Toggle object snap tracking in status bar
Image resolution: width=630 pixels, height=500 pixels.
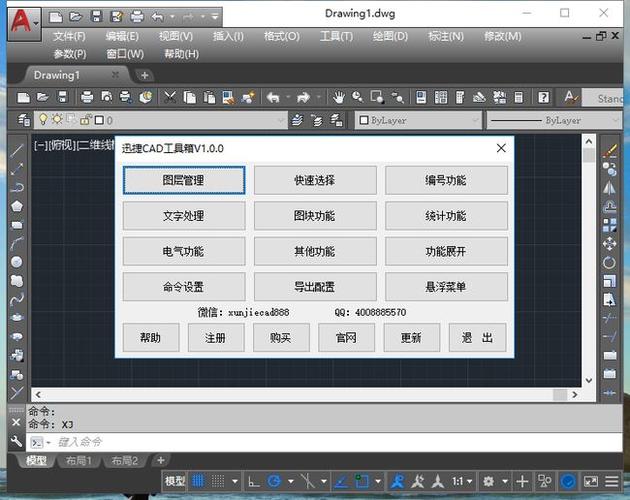click(342, 481)
